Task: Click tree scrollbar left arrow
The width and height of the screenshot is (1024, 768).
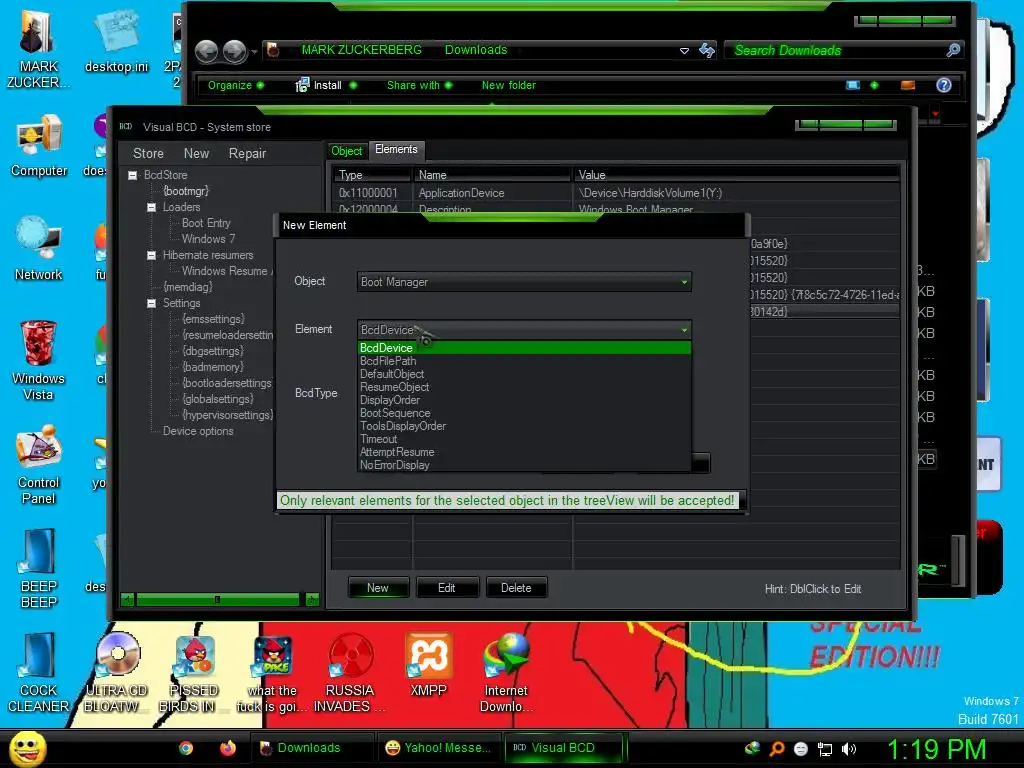Action: tap(127, 600)
